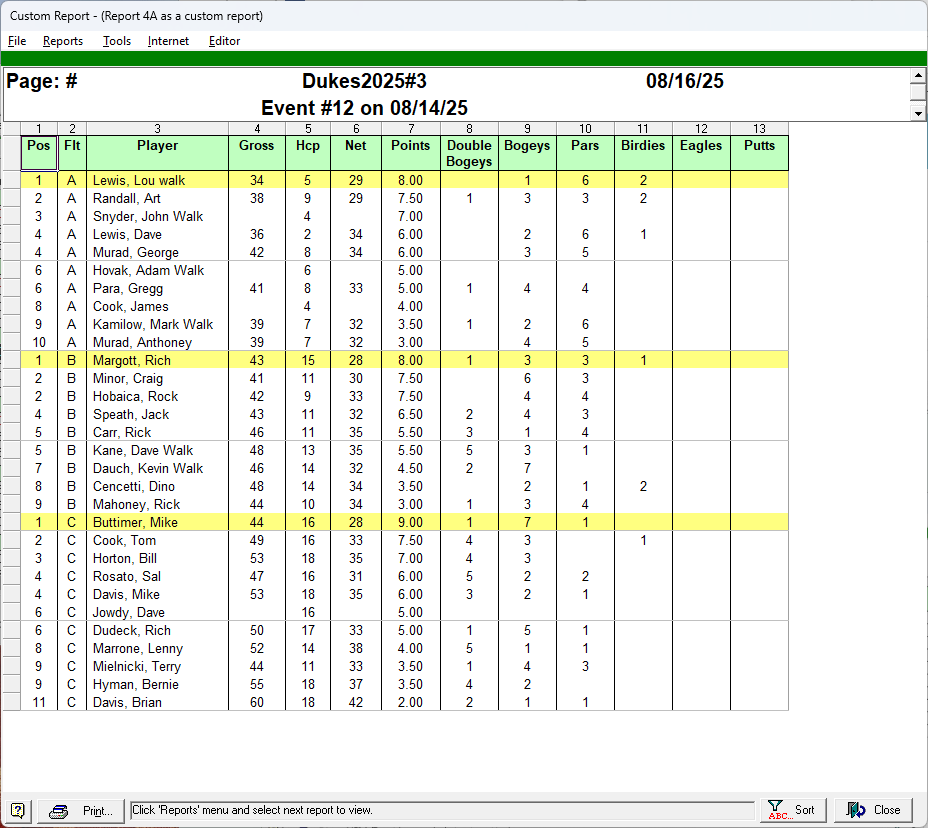The width and height of the screenshot is (928, 828).
Task: Click the Double Bogeys column header
Action: [x=469, y=153]
